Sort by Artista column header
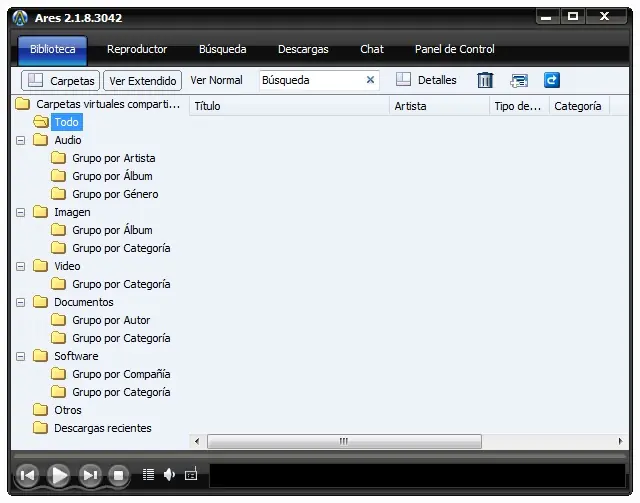Image resolution: width=640 pixels, height=503 pixels. 440,106
